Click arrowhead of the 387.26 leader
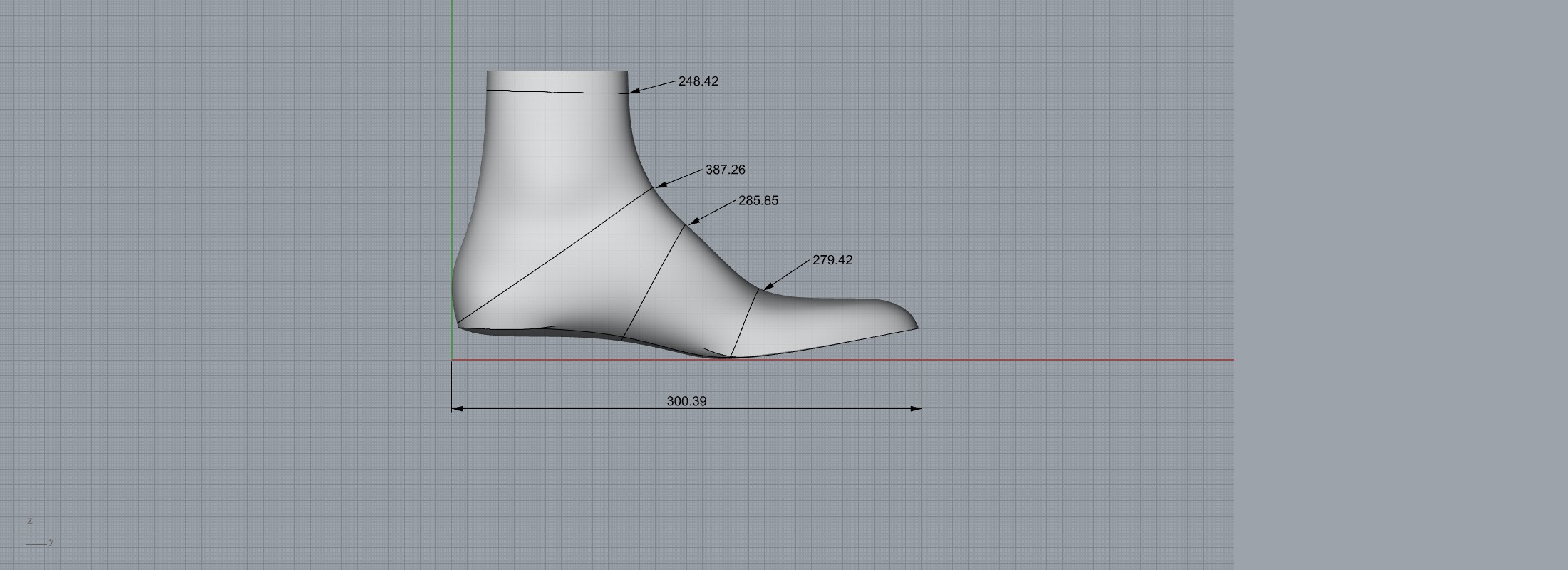Image resolution: width=1568 pixels, height=570 pixels. 658,186
